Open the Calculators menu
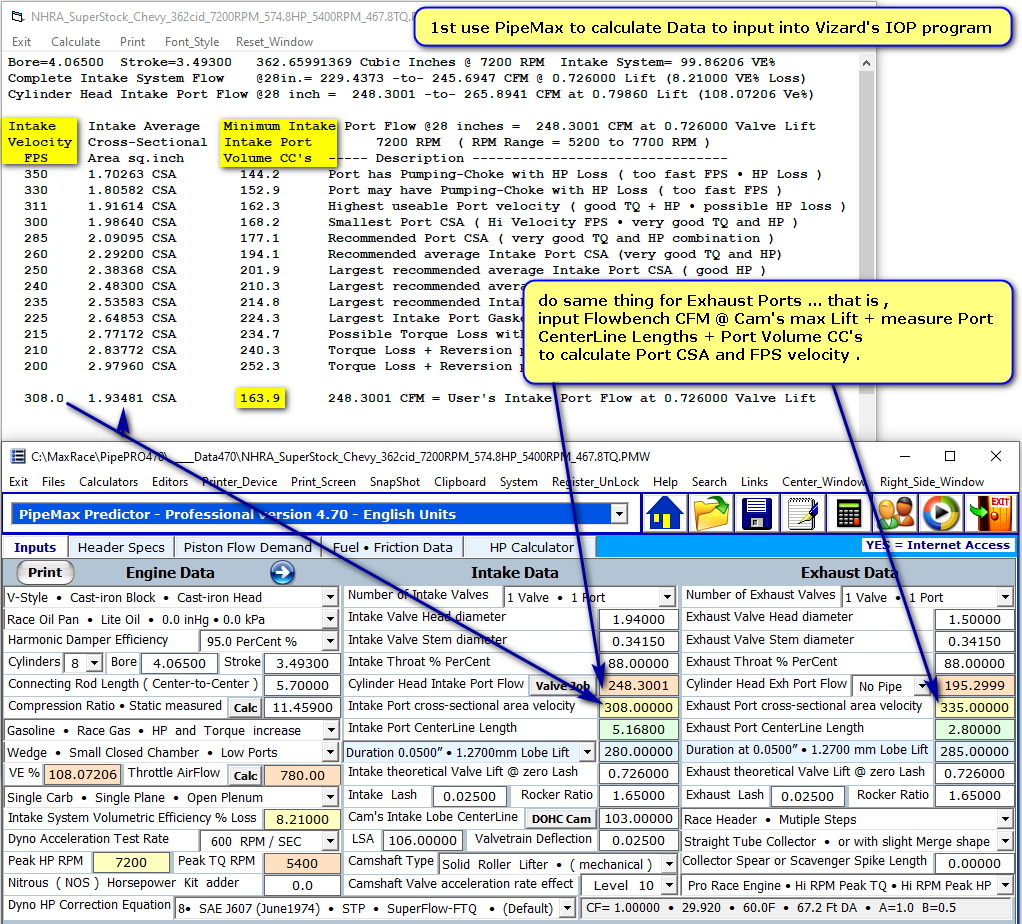This screenshot has width=1022, height=924. [x=108, y=482]
